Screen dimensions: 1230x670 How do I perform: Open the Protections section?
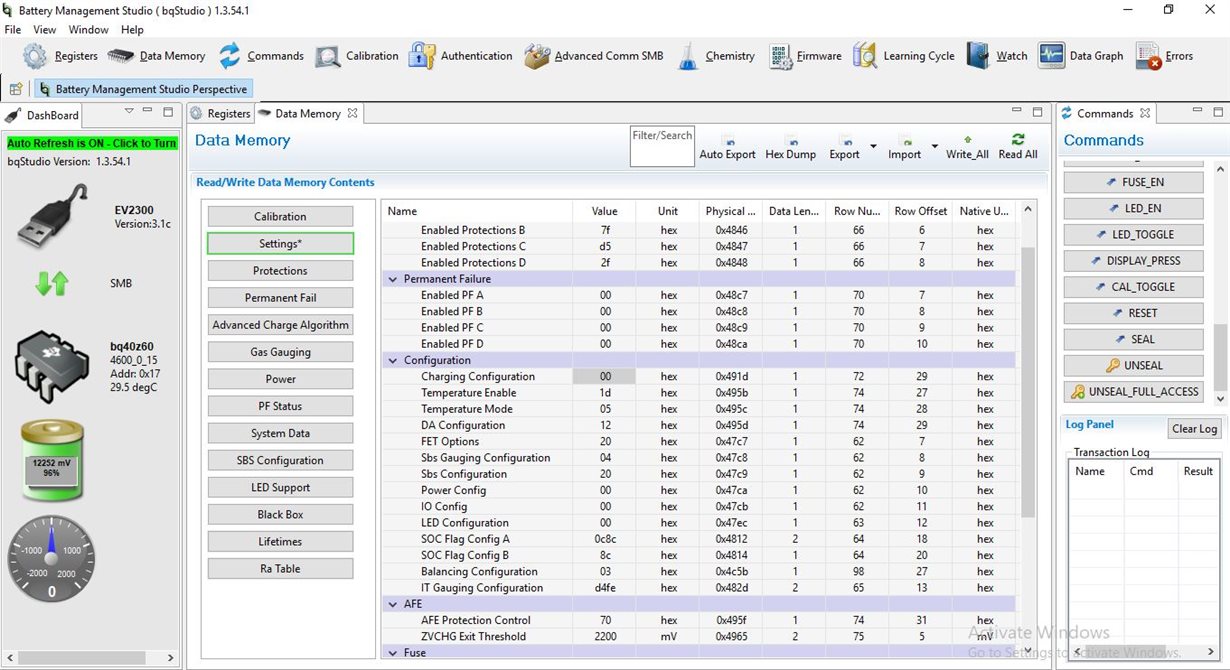[280, 271]
